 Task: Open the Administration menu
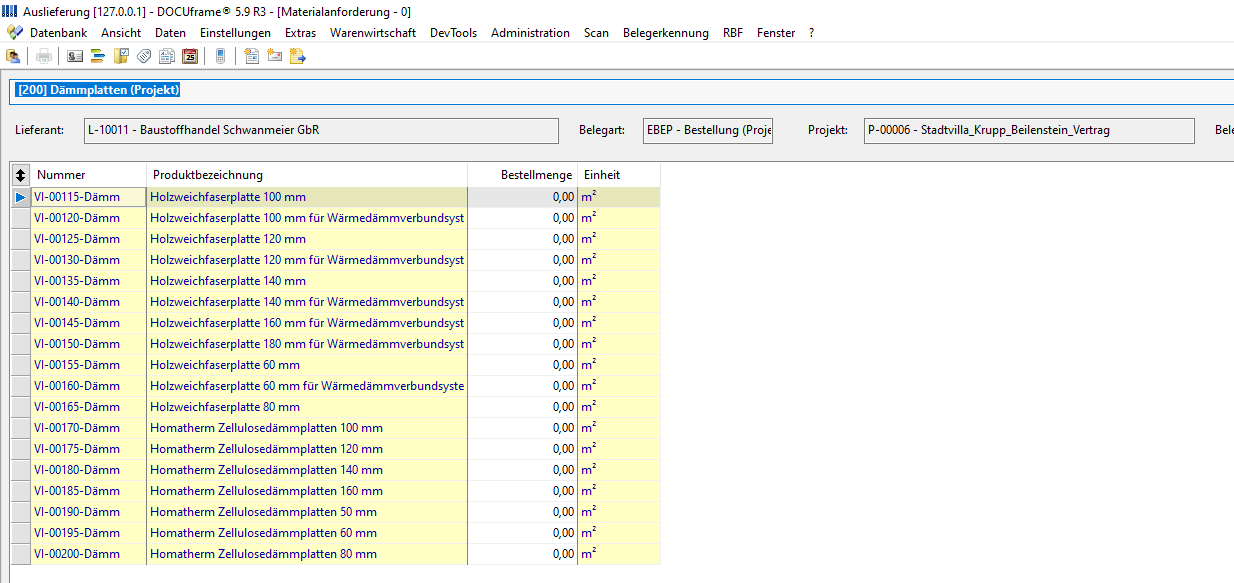[x=531, y=33]
